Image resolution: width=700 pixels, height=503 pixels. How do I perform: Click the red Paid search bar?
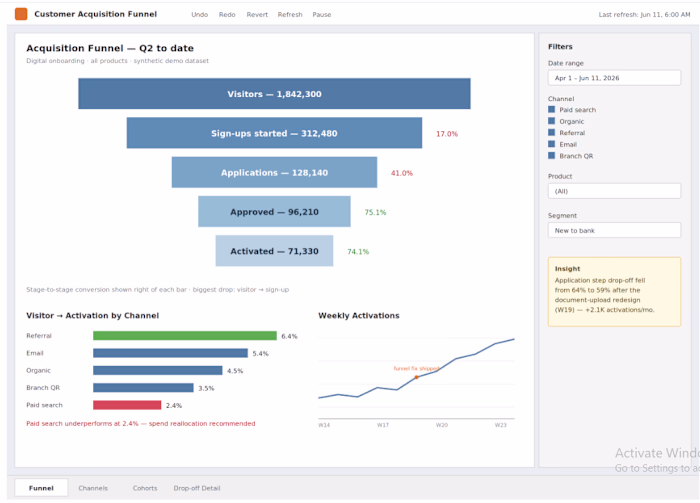[x=127, y=405]
